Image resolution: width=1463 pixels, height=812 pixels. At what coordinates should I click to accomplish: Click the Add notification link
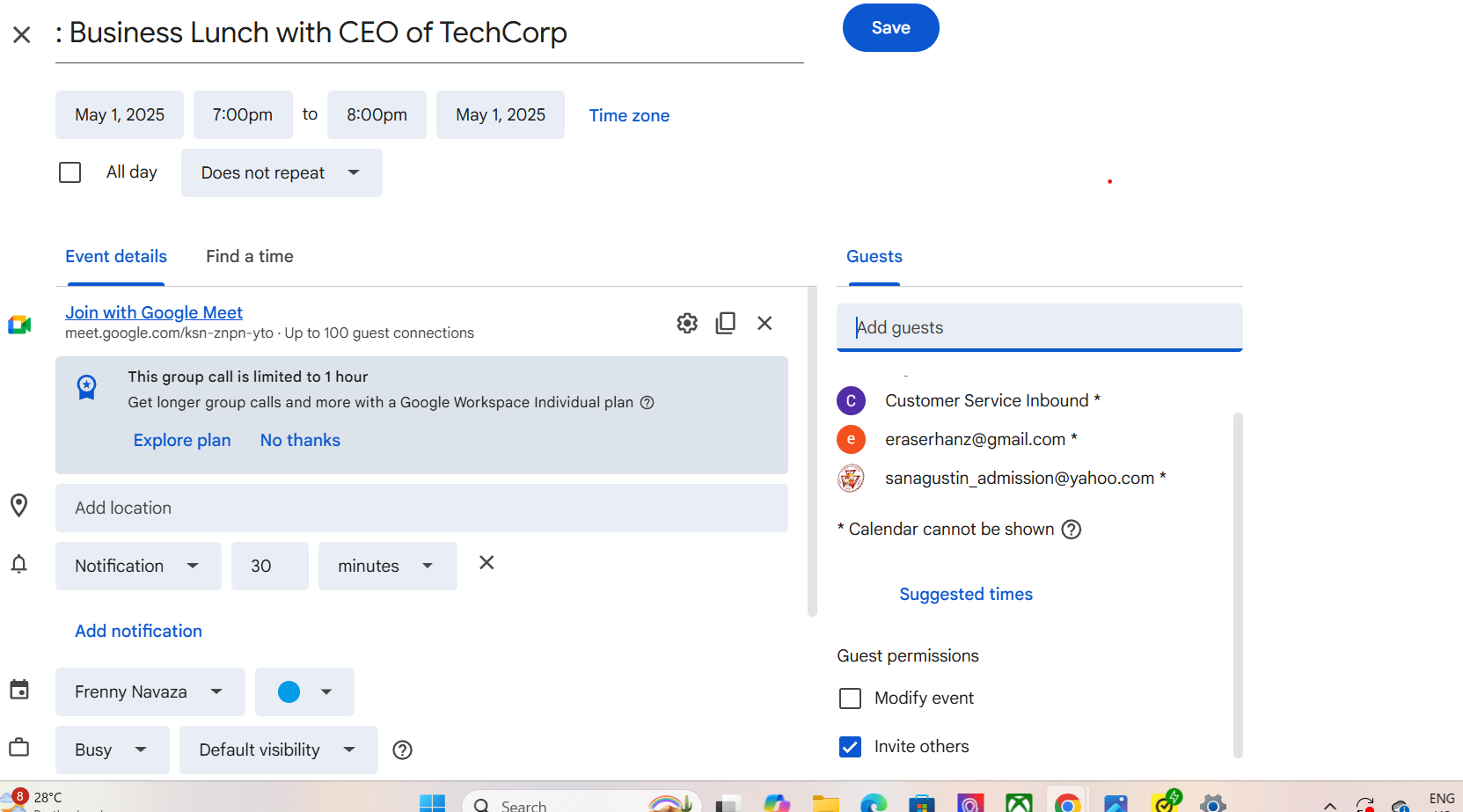[x=138, y=632]
